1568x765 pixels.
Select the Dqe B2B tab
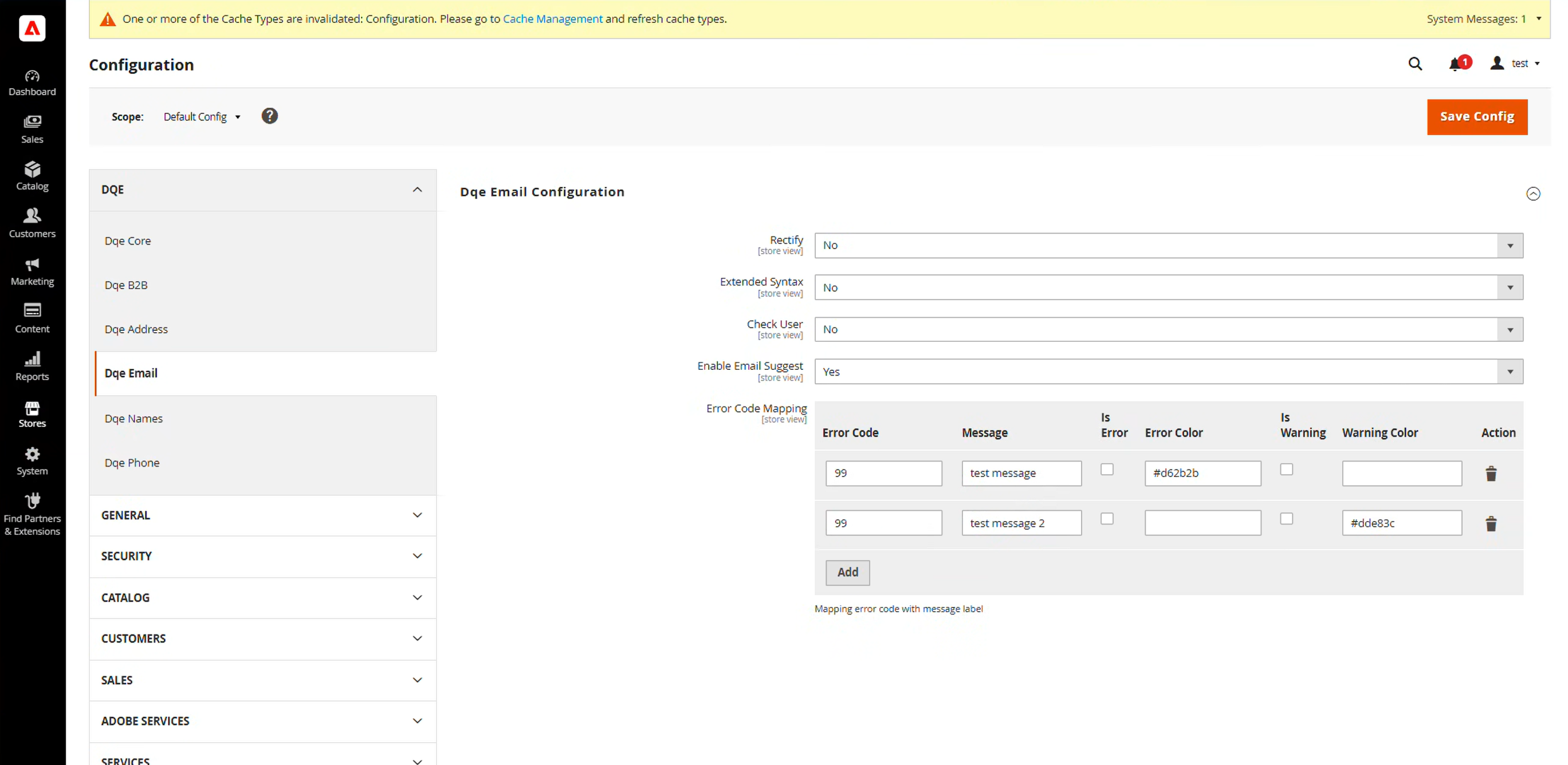pyautogui.click(x=126, y=285)
